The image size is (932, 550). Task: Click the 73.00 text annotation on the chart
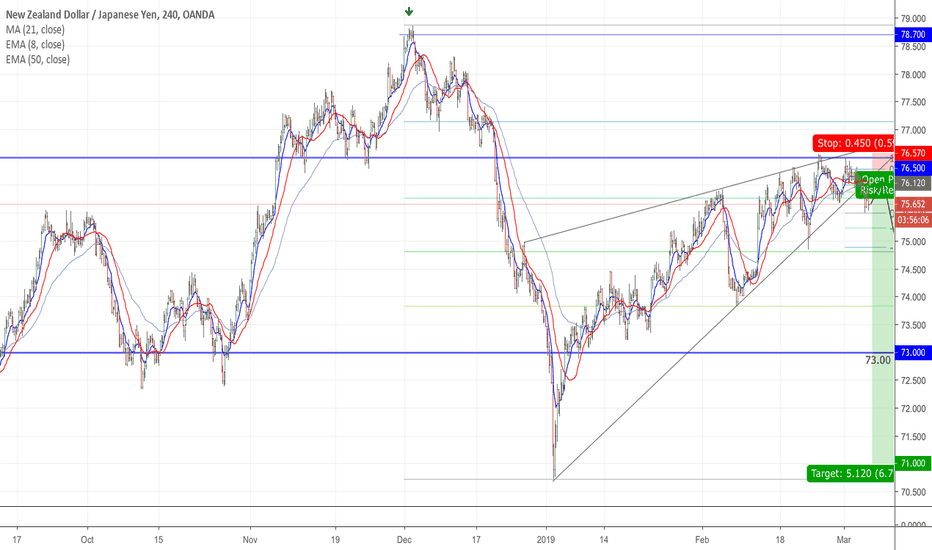coord(878,360)
